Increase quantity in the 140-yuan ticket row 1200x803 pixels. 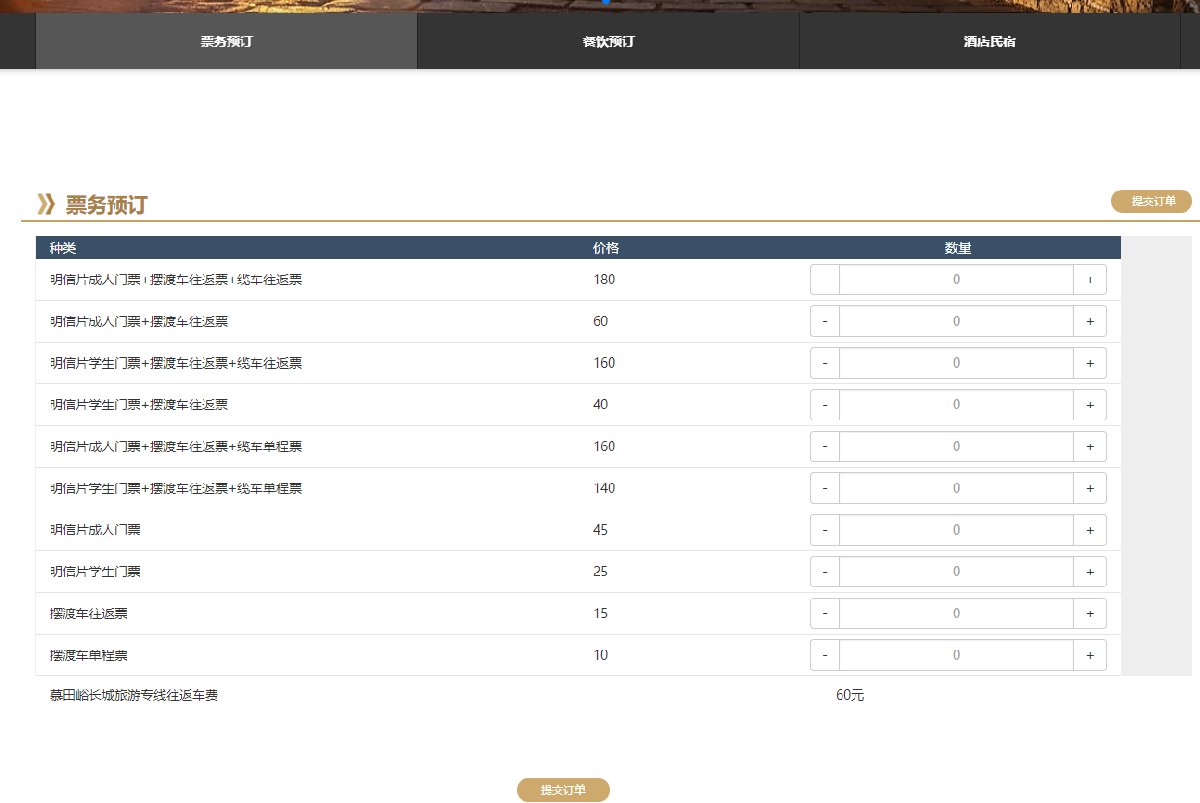(1090, 488)
